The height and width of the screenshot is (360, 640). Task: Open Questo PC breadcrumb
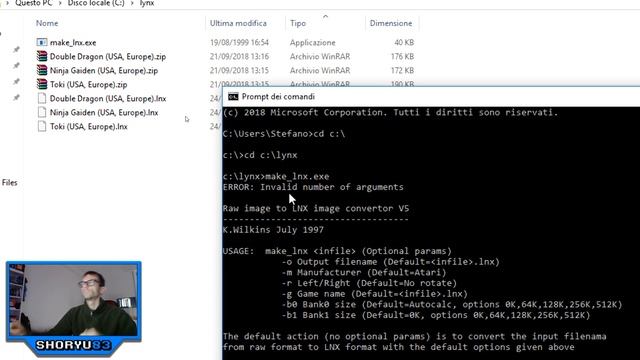click(33, 3)
